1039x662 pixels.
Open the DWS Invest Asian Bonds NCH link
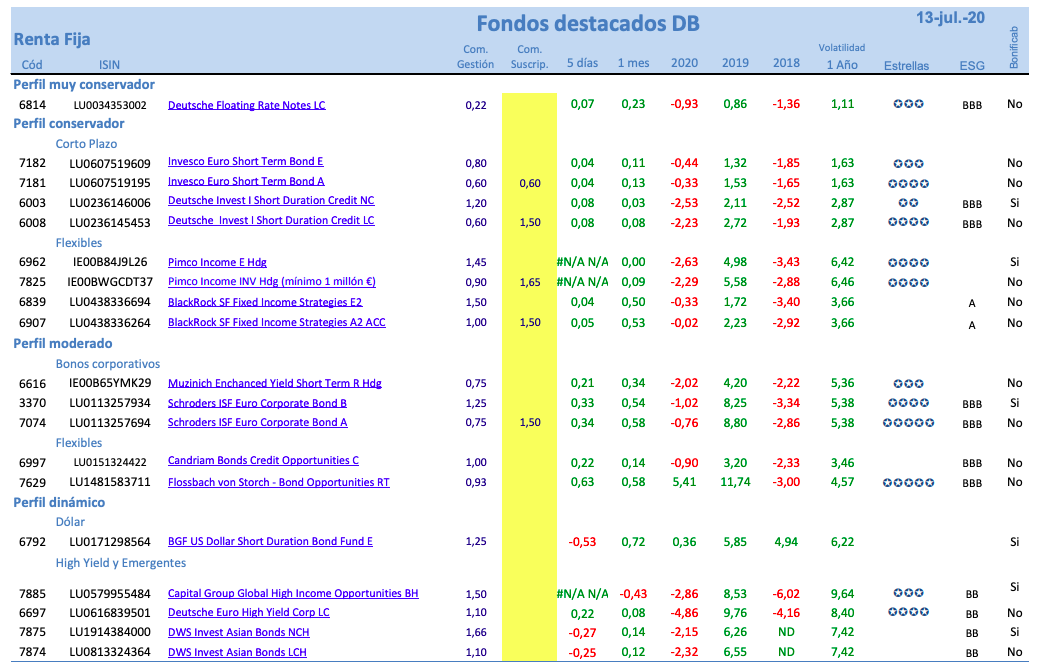click(x=235, y=631)
